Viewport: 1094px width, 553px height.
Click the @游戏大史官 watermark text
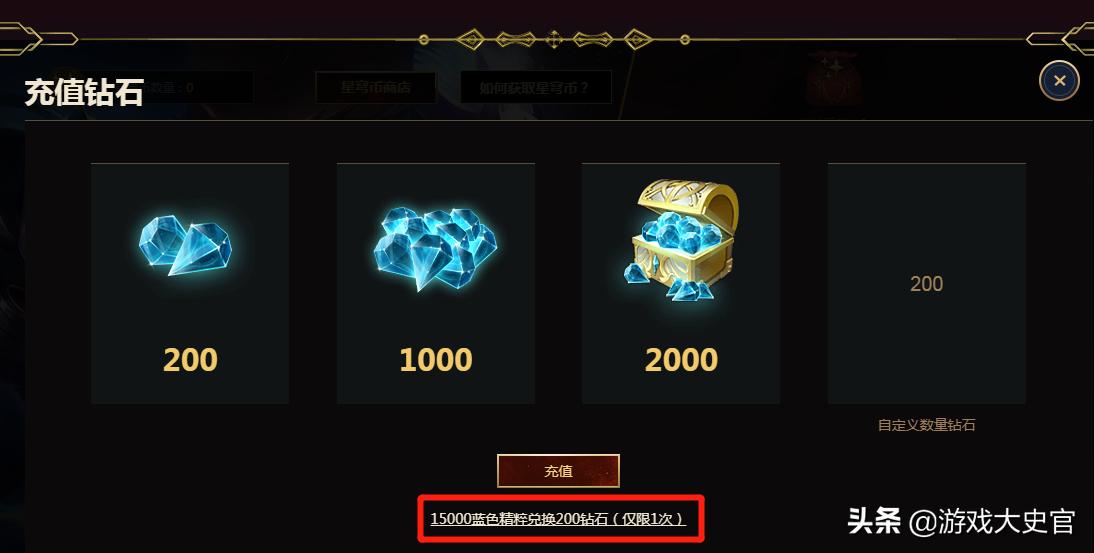point(991,522)
